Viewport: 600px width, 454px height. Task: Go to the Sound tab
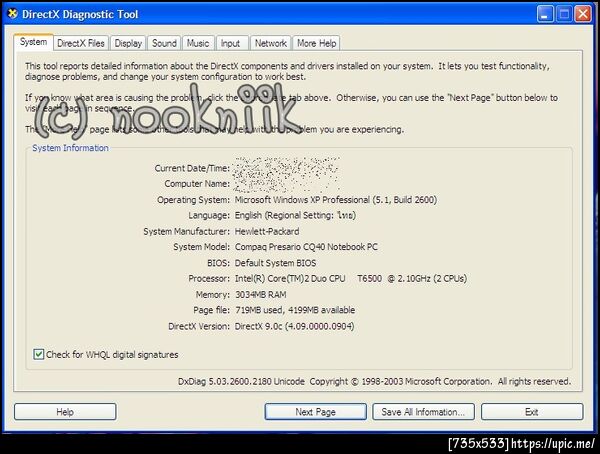164,43
